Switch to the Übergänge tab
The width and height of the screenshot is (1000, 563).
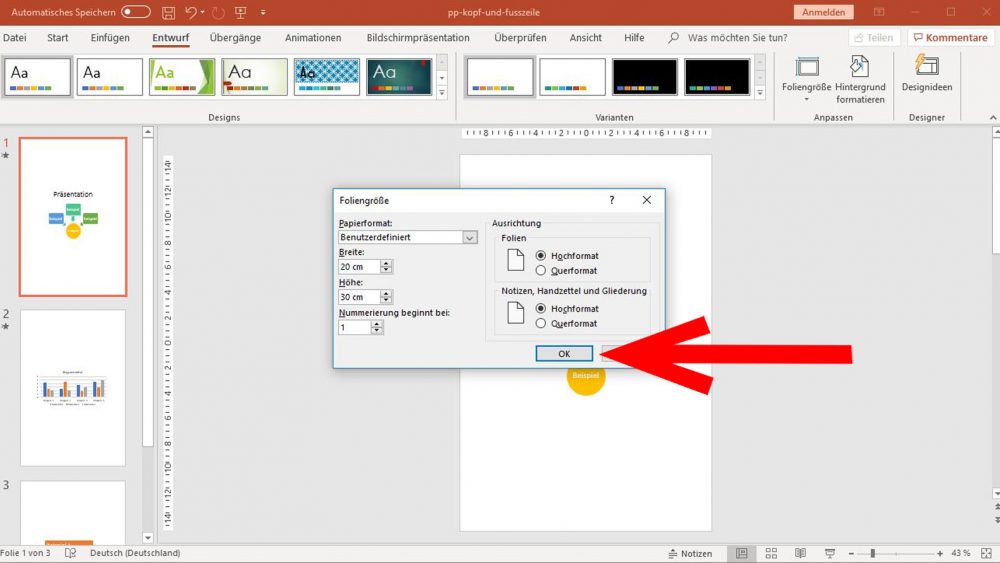coord(235,38)
